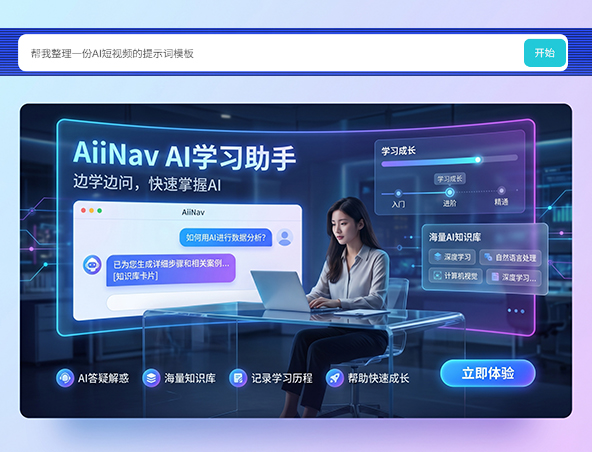592x452 pixels.
Task: Click the 进阶 stage node
Action: point(449,193)
